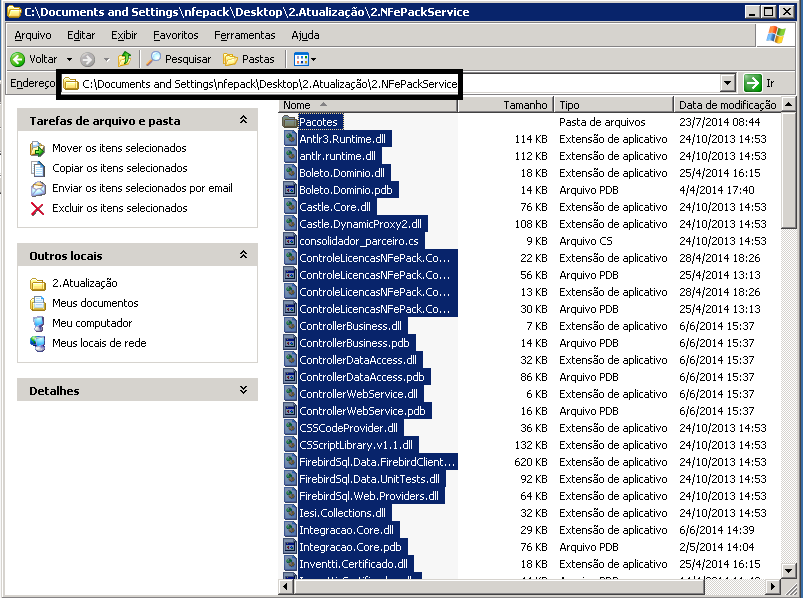Open the Ferramentas menu

244,35
